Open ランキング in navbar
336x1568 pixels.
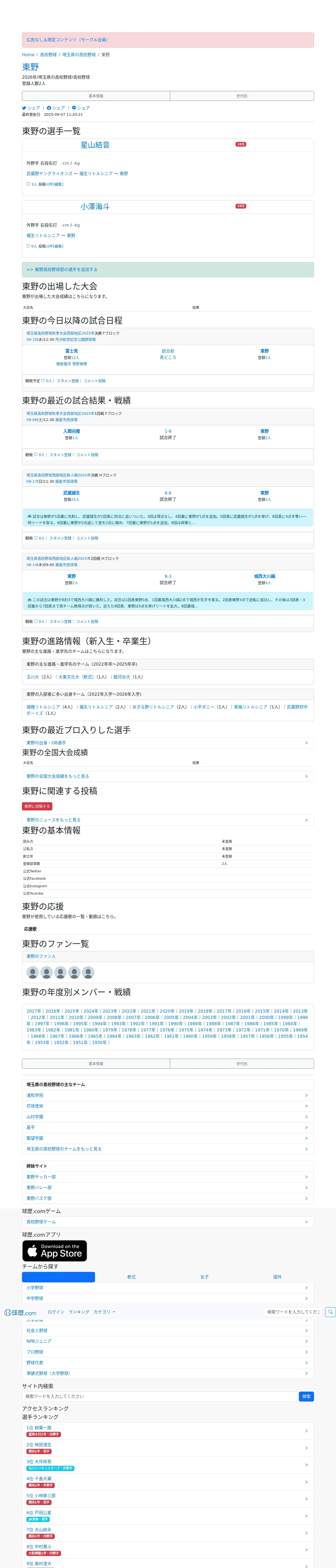[x=79, y=1312]
